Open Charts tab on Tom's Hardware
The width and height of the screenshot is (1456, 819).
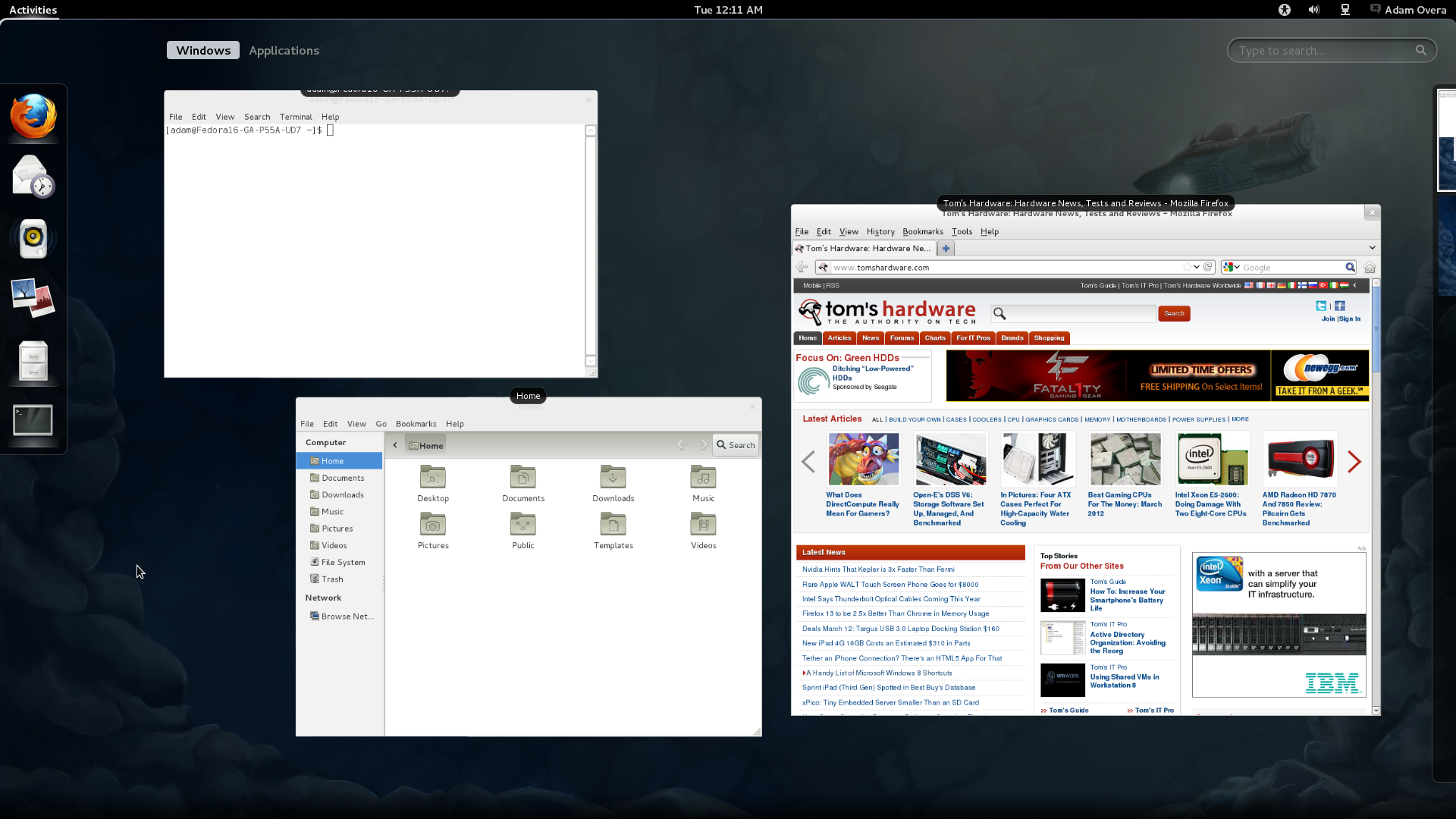(934, 338)
